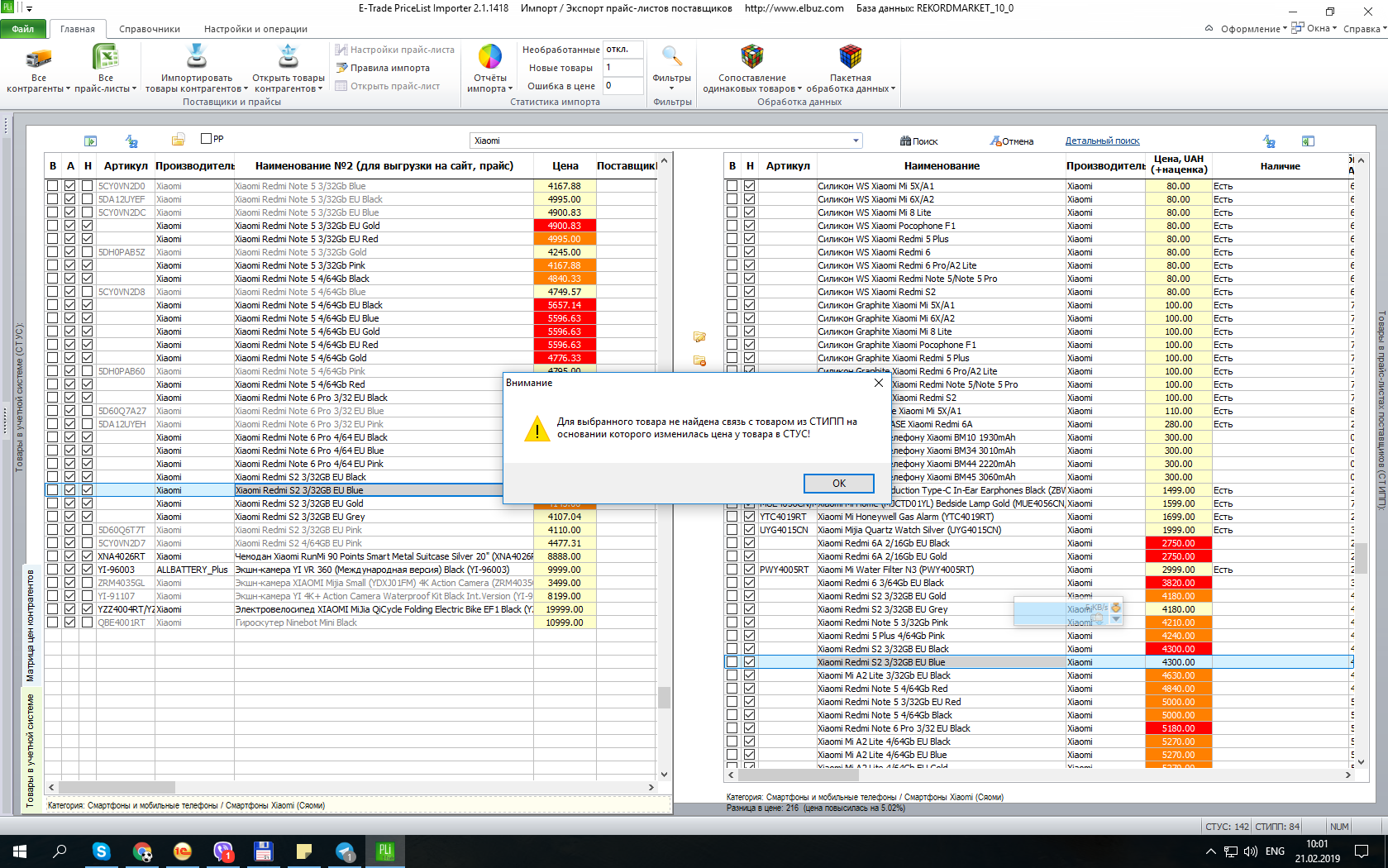Open Skype from the taskbar
The width and height of the screenshot is (1388, 868).
coord(101,851)
